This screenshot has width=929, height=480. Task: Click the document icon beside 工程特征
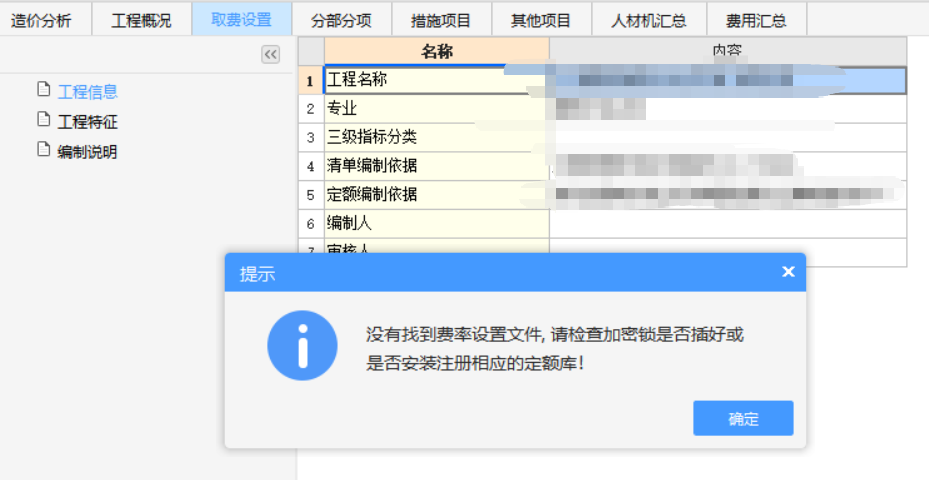pos(43,119)
